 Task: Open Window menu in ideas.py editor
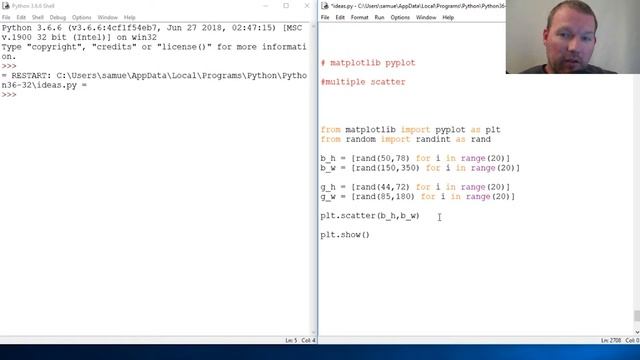pyautogui.click(x=426, y=18)
